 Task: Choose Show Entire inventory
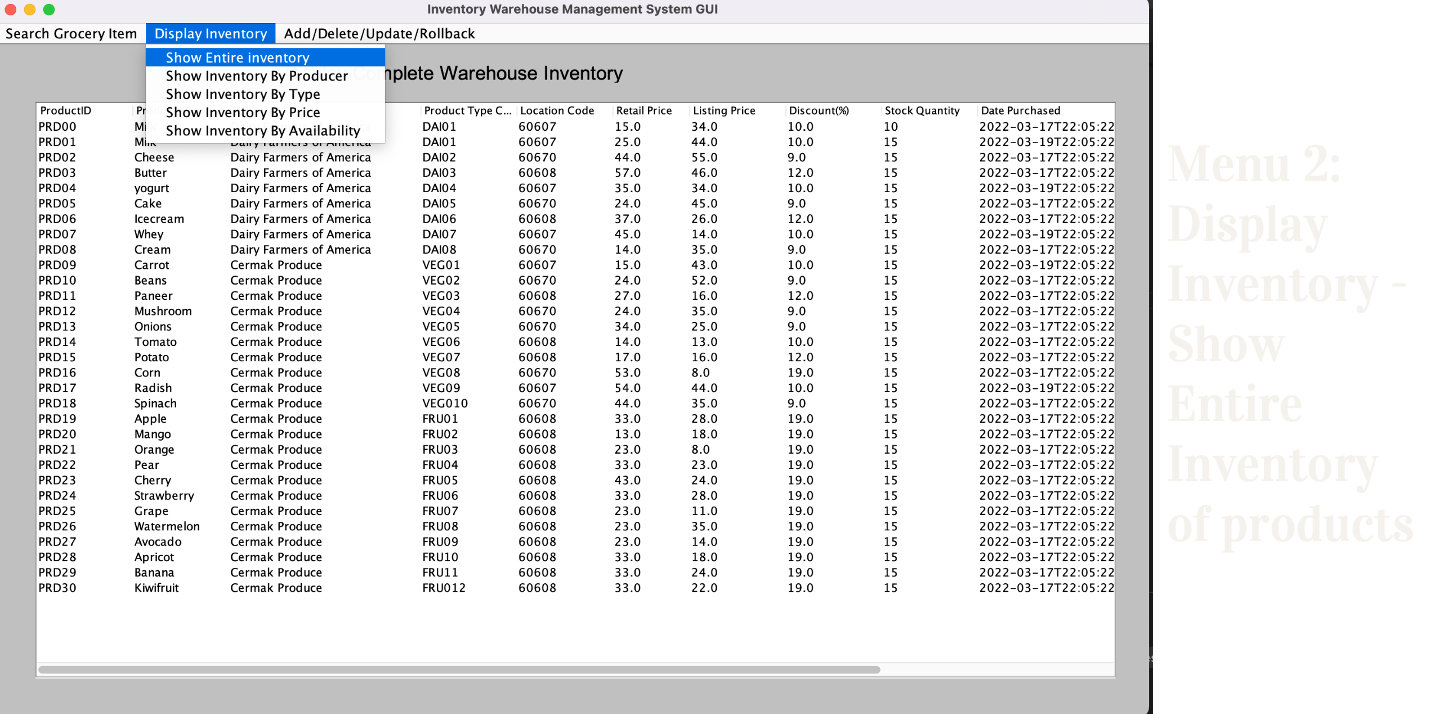pyautogui.click(x=265, y=58)
